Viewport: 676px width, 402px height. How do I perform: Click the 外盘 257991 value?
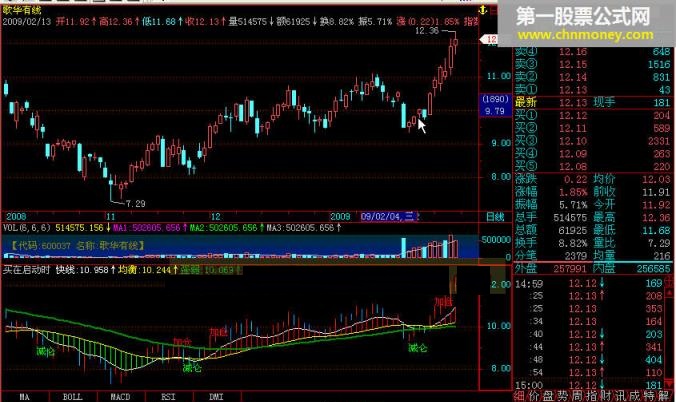click(570, 269)
